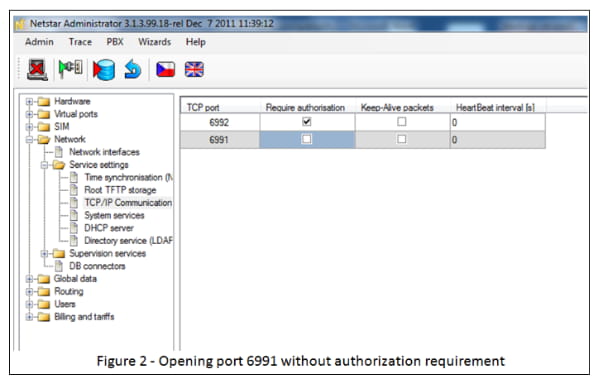Expand the Users tree node

pyautogui.click(x=29, y=304)
